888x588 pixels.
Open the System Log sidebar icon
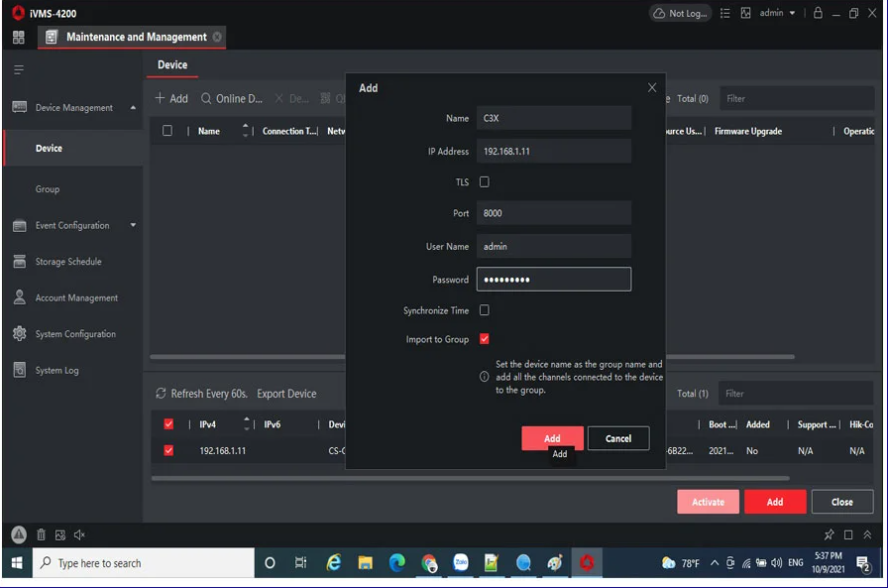[19, 370]
